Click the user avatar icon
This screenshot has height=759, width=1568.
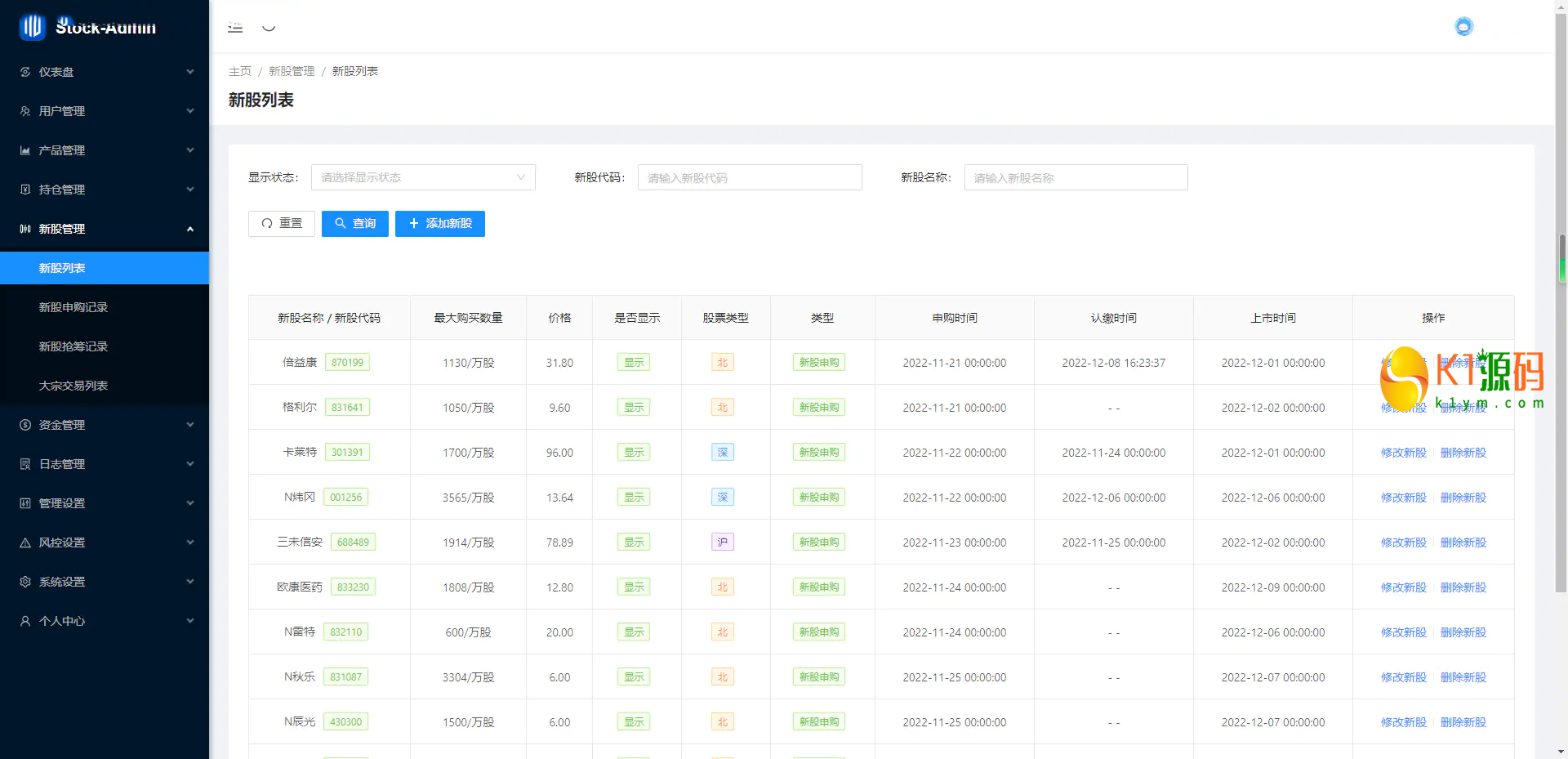[1463, 27]
